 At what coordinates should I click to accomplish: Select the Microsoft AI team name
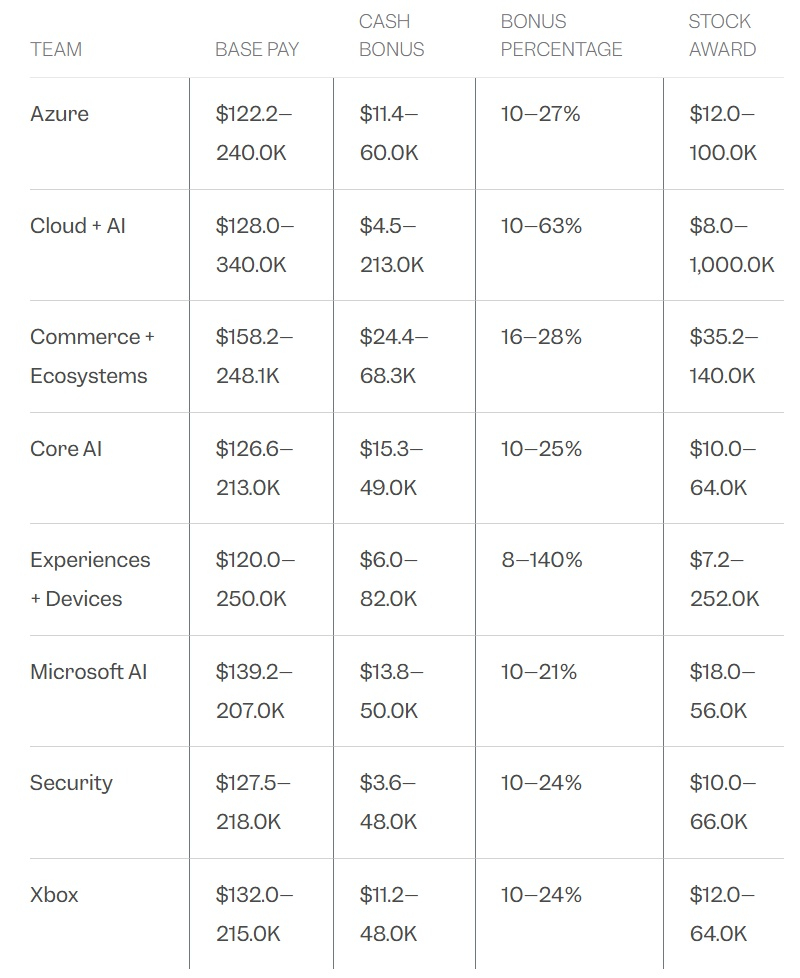click(x=88, y=672)
